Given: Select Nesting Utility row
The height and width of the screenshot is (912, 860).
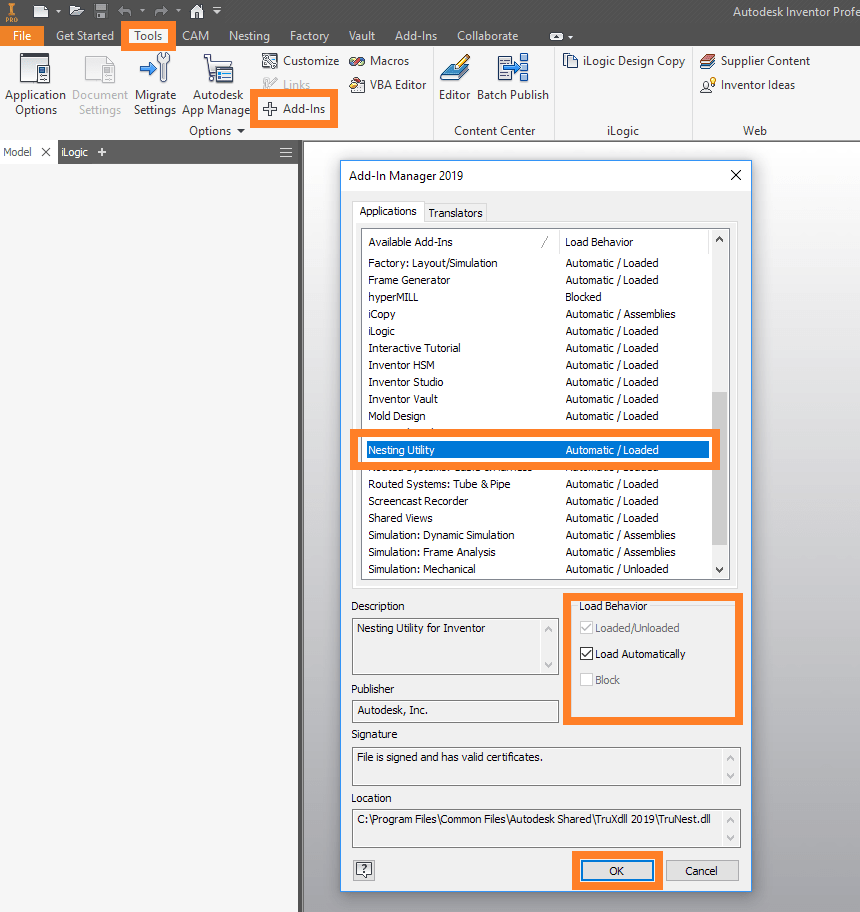Looking at the screenshot, I should (538, 450).
